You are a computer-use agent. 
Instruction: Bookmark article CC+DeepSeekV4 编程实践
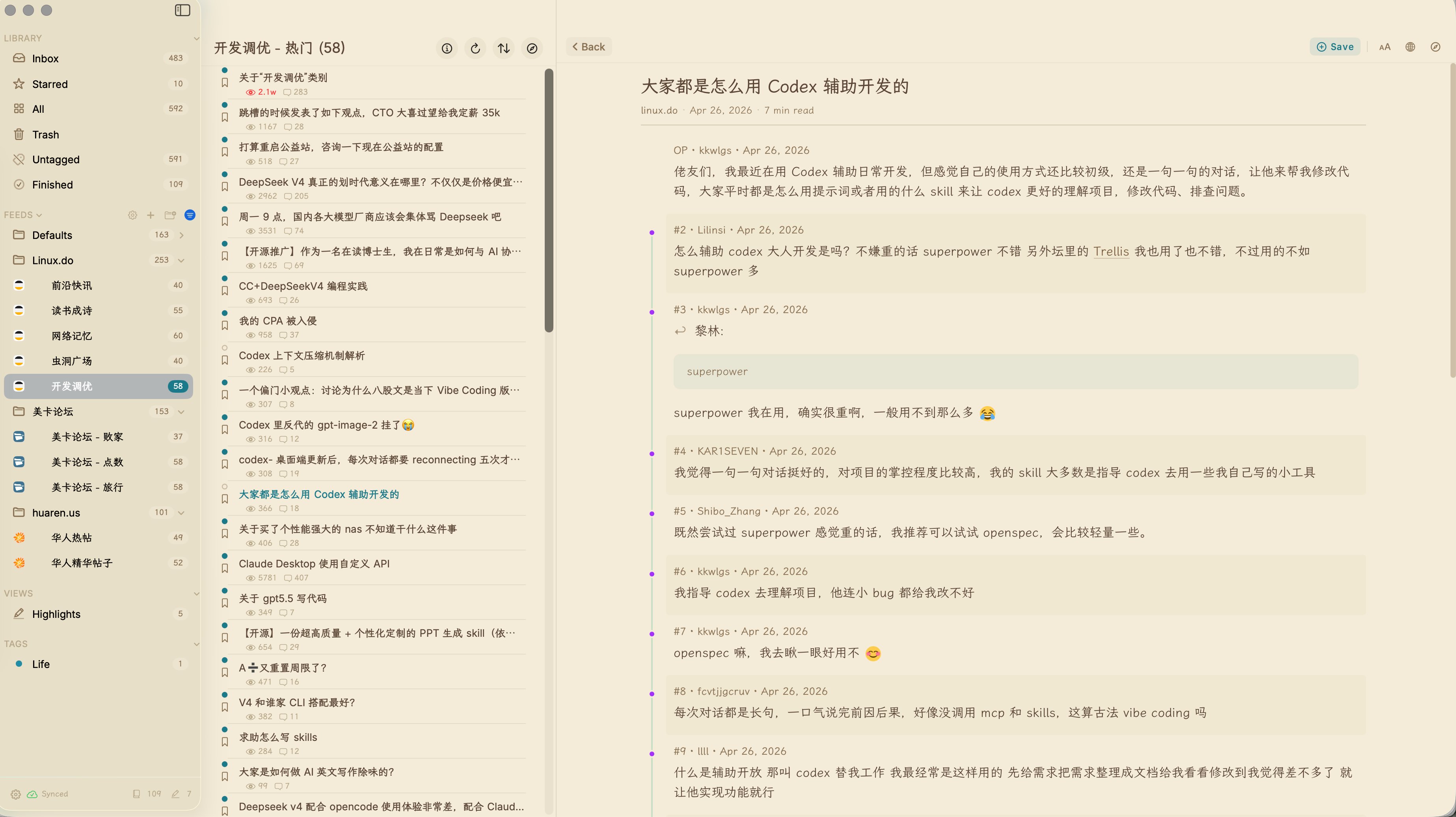pyautogui.click(x=224, y=291)
